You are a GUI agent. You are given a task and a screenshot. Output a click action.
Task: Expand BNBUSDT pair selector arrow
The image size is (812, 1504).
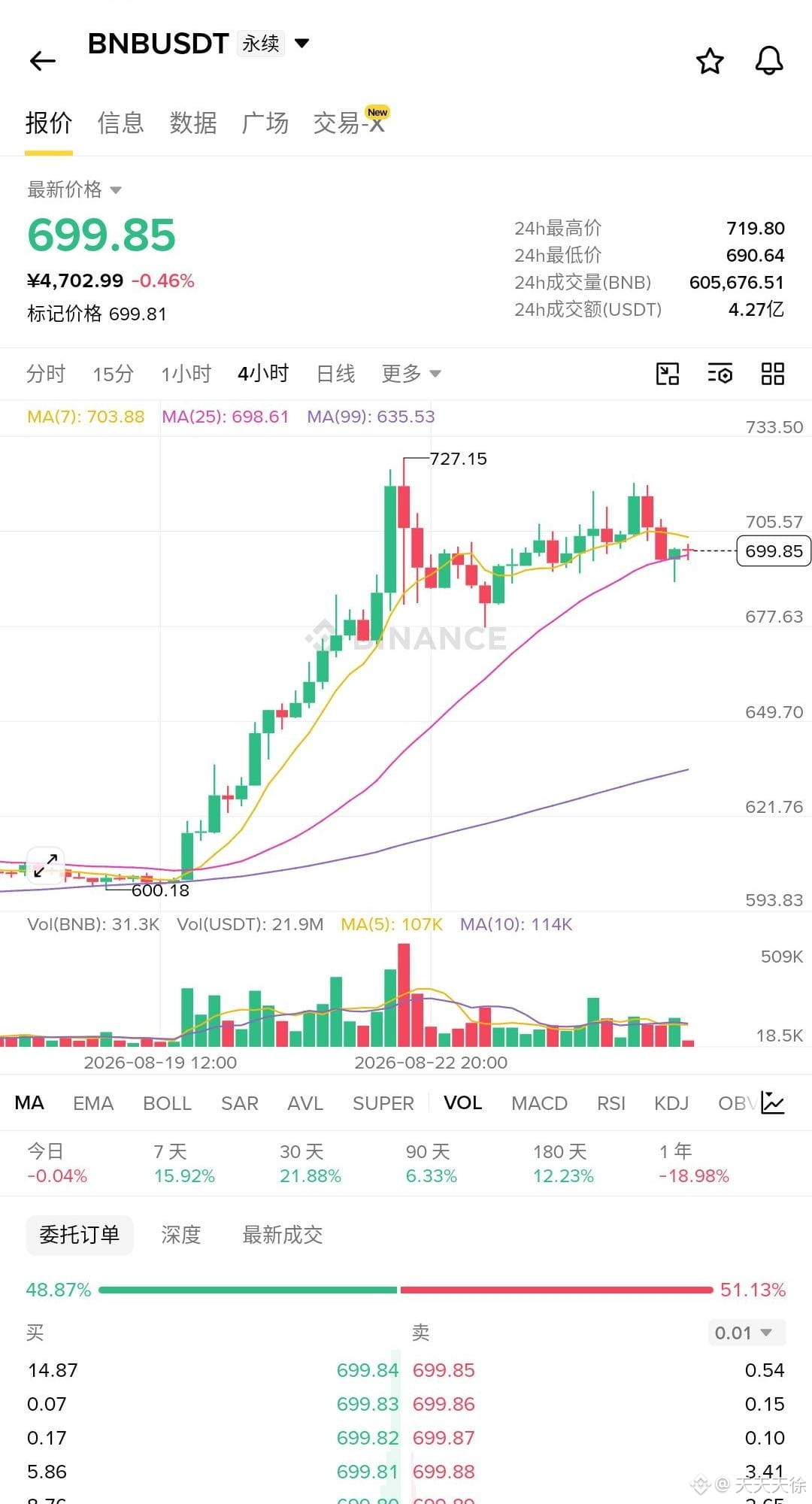pyautogui.click(x=301, y=43)
